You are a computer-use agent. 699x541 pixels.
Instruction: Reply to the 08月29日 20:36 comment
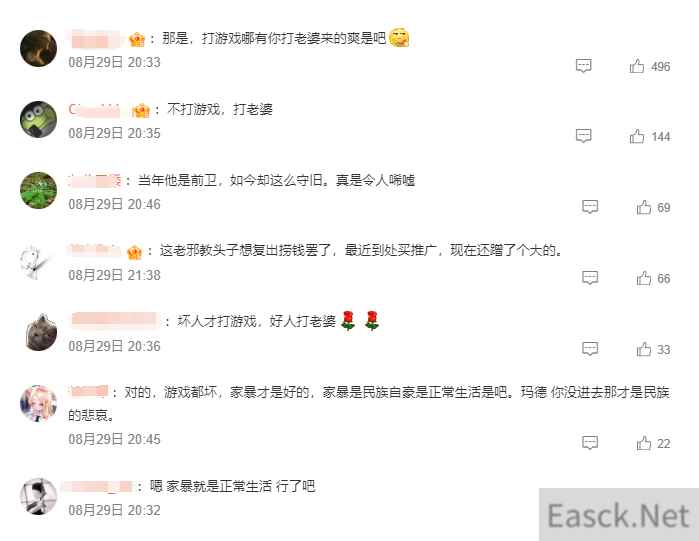click(x=590, y=348)
